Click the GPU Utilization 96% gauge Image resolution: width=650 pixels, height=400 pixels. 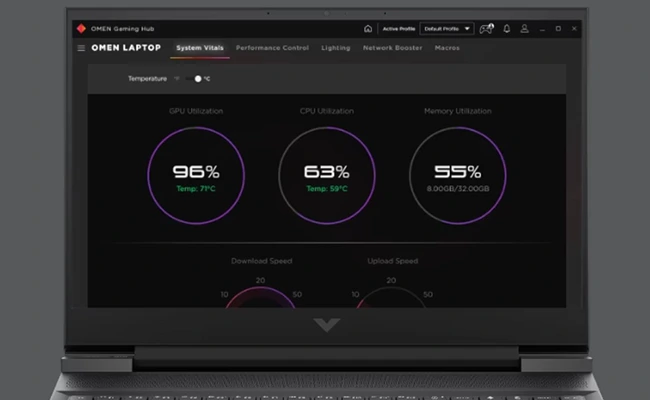(x=196, y=175)
